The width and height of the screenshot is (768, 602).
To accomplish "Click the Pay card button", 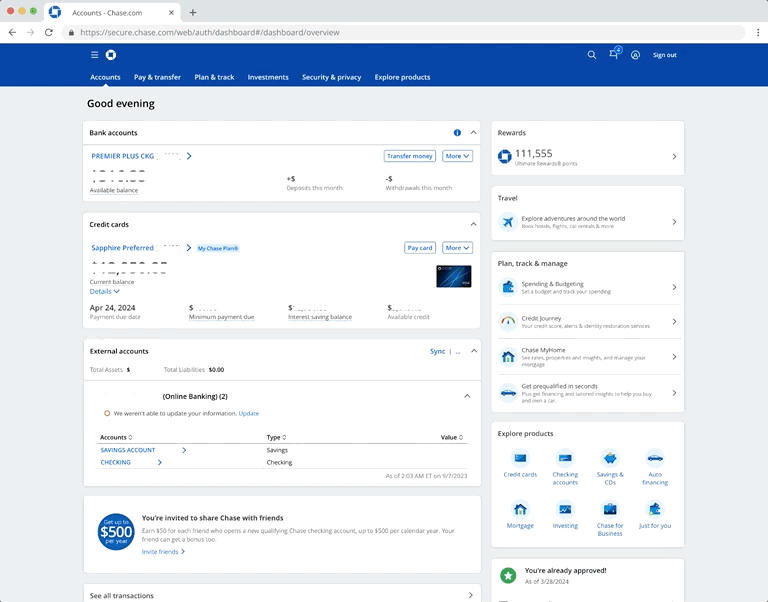I will point(420,248).
